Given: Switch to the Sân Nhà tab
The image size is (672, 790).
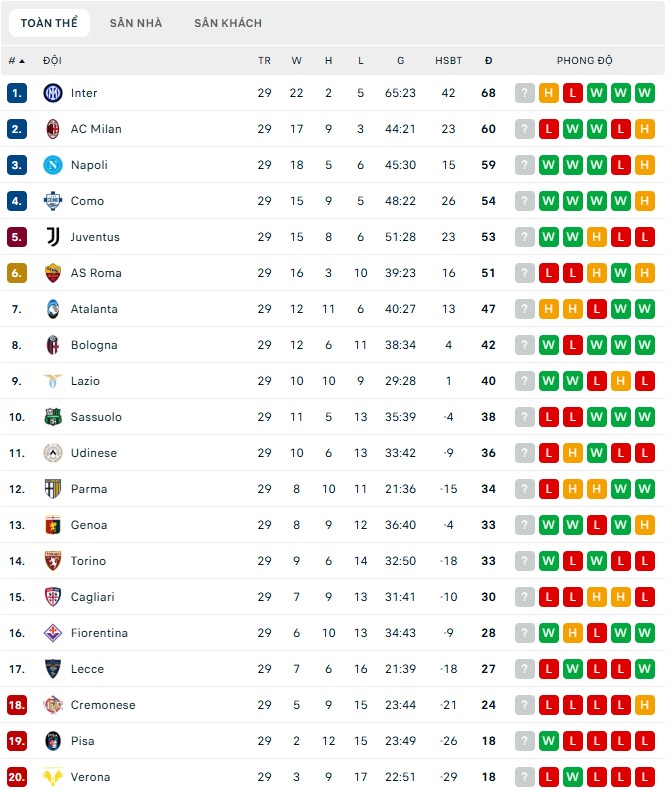Looking at the screenshot, I should [135, 23].
